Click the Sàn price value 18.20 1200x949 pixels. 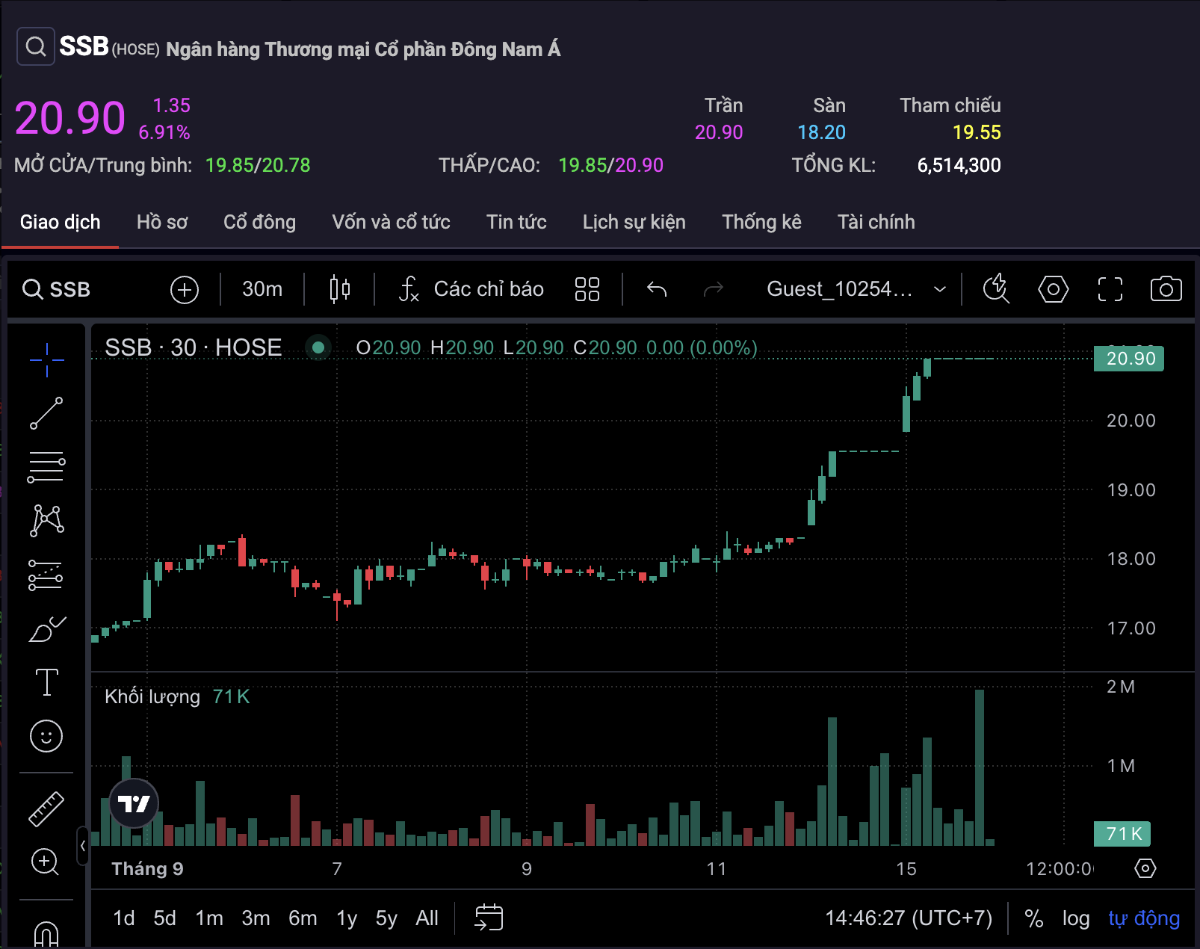[822, 132]
